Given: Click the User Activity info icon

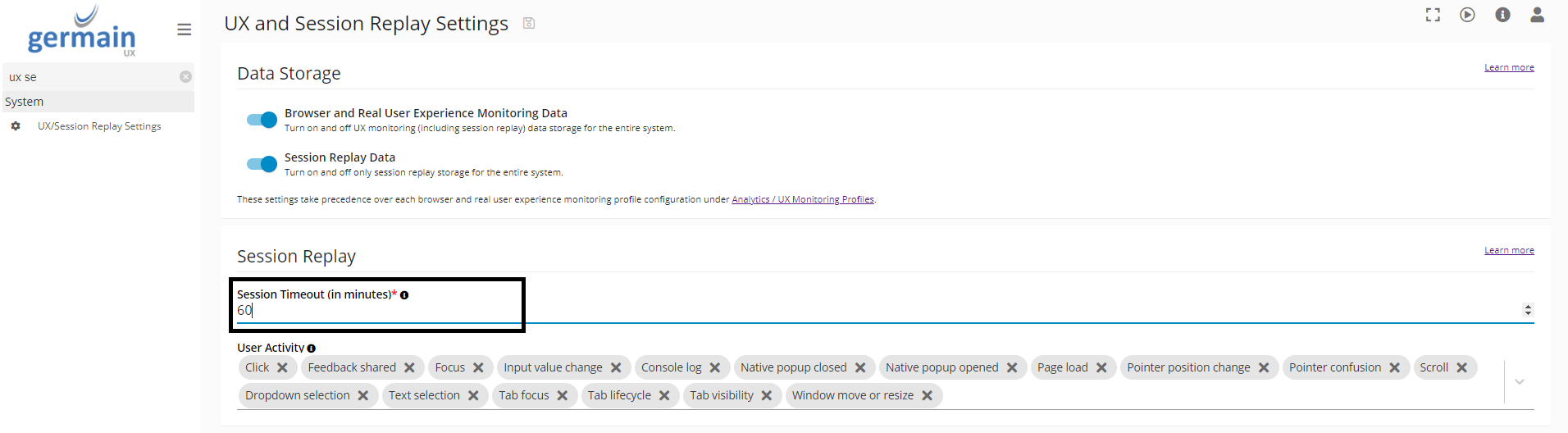Looking at the screenshot, I should click(312, 349).
